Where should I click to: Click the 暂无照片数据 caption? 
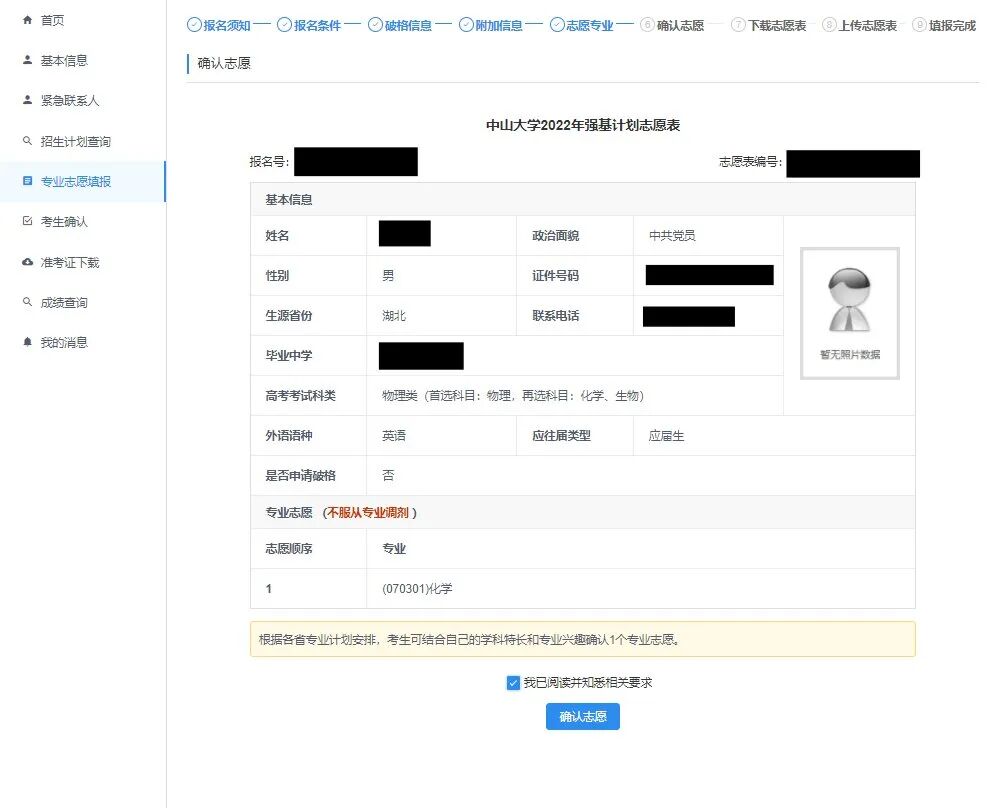click(850, 354)
